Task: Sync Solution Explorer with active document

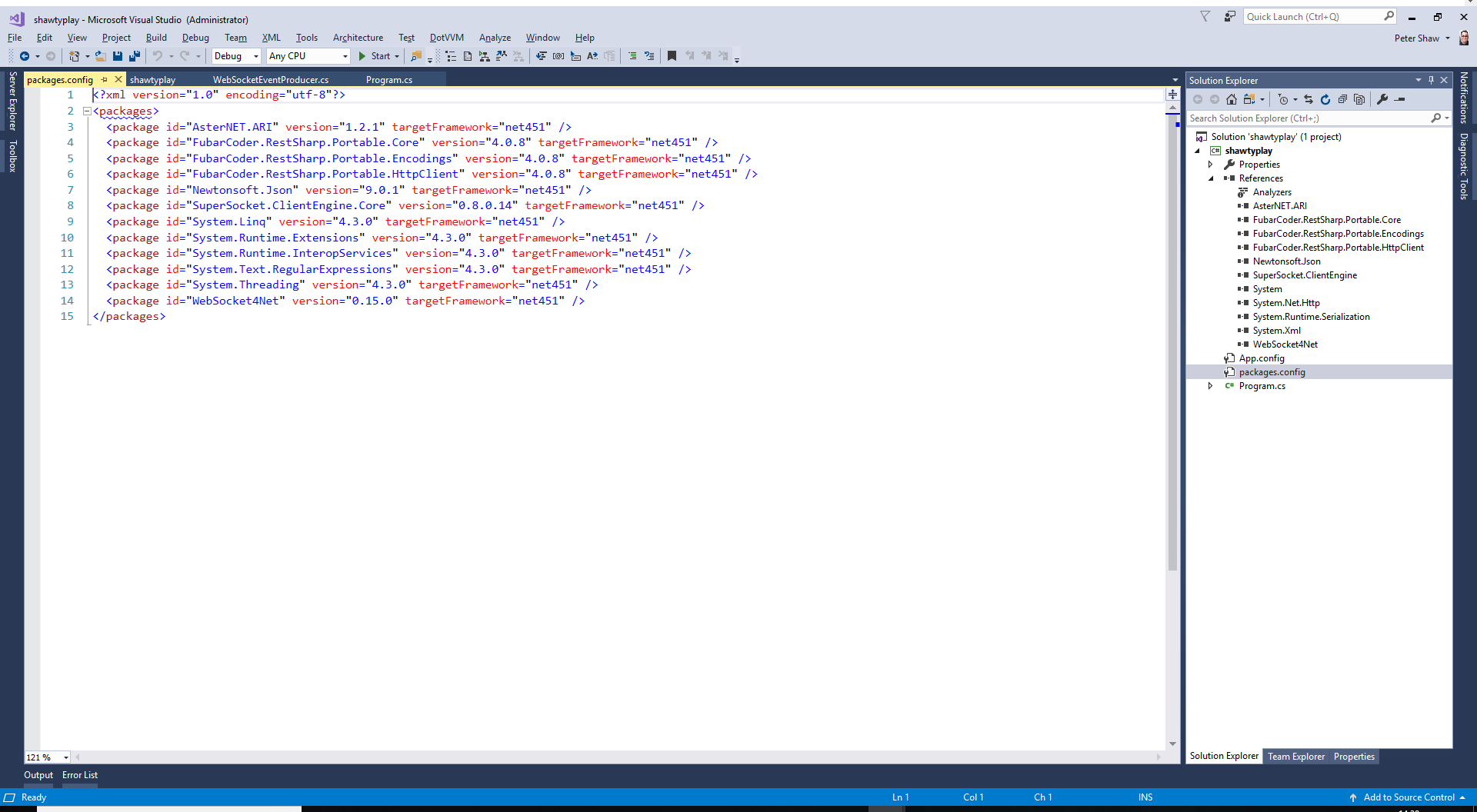Action: (1307, 99)
